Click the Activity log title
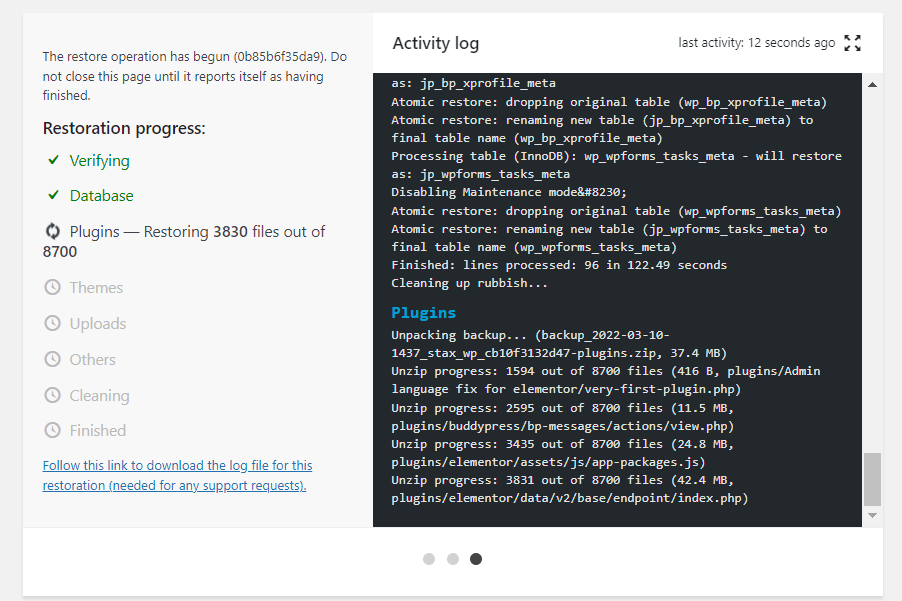The image size is (902, 601). 435,43
